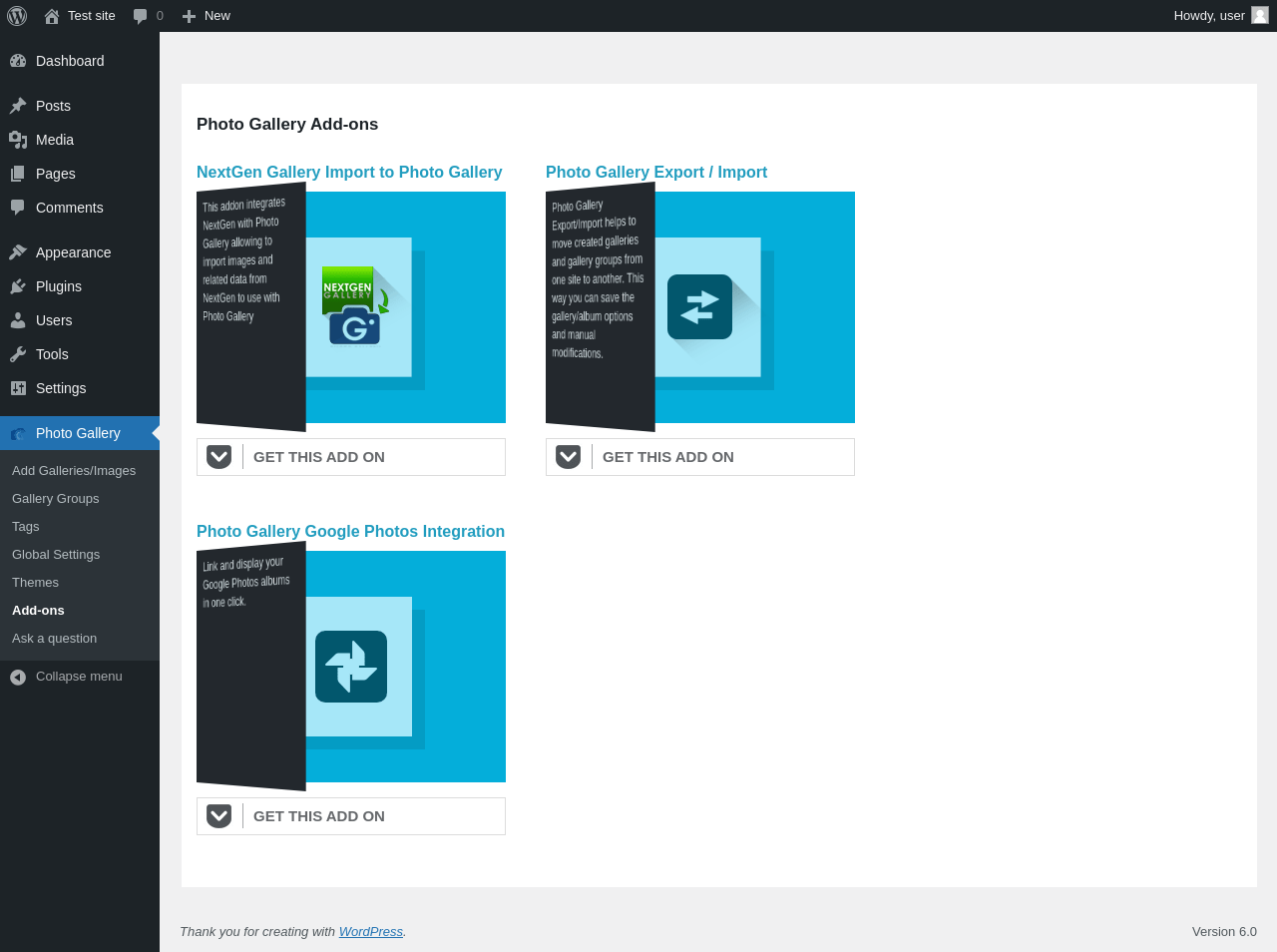Open NextGen Gallery Import to Photo Gallery link
Viewport: 1277px width, 952px height.
(x=349, y=173)
